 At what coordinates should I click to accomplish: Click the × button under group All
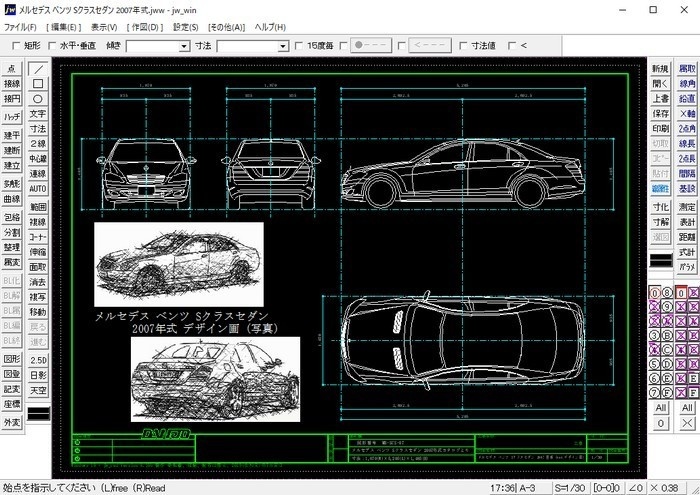pyautogui.click(x=687, y=424)
